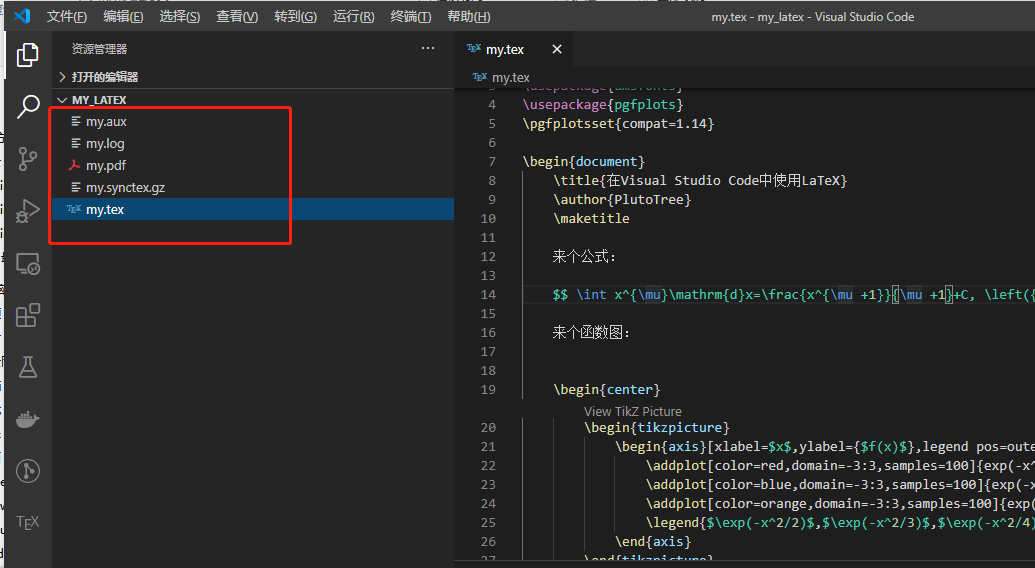Viewport: 1035px width, 568px height.
Task: Open my.aux in the file tree
Action: click(106, 121)
